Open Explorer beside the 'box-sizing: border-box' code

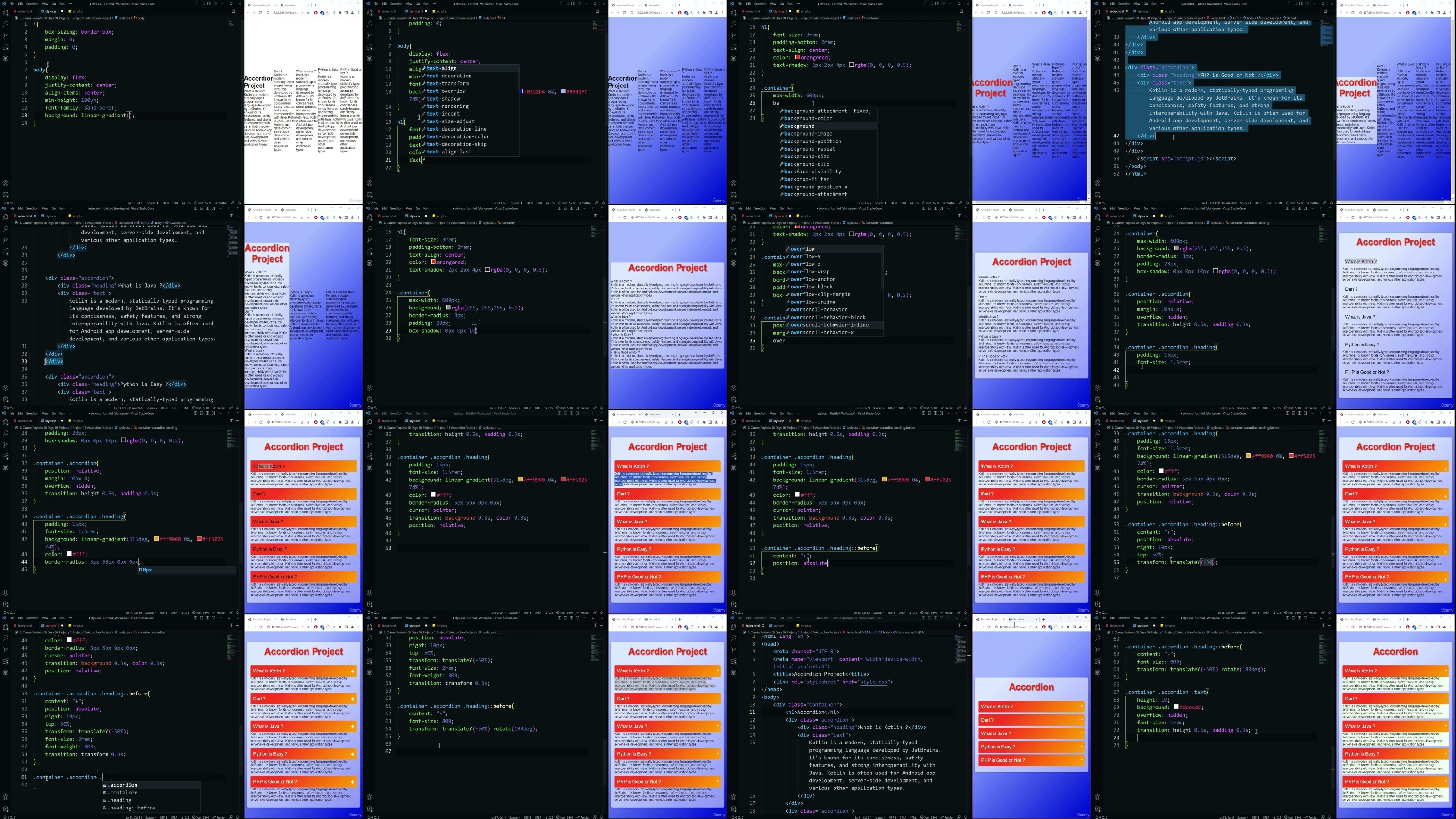pyautogui.click(x=5, y=12)
